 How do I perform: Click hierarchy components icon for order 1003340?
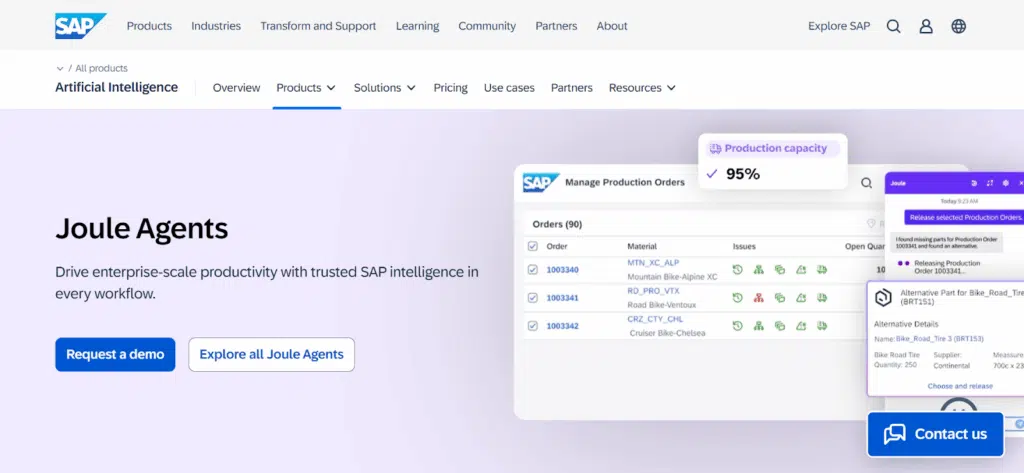point(758,269)
